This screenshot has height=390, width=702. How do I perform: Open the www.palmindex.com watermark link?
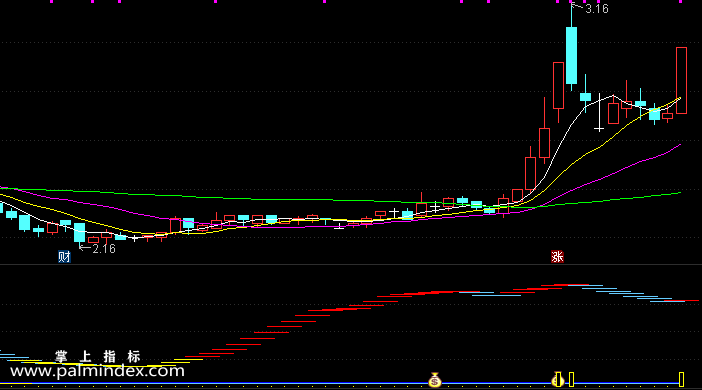[x=97, y=371]
